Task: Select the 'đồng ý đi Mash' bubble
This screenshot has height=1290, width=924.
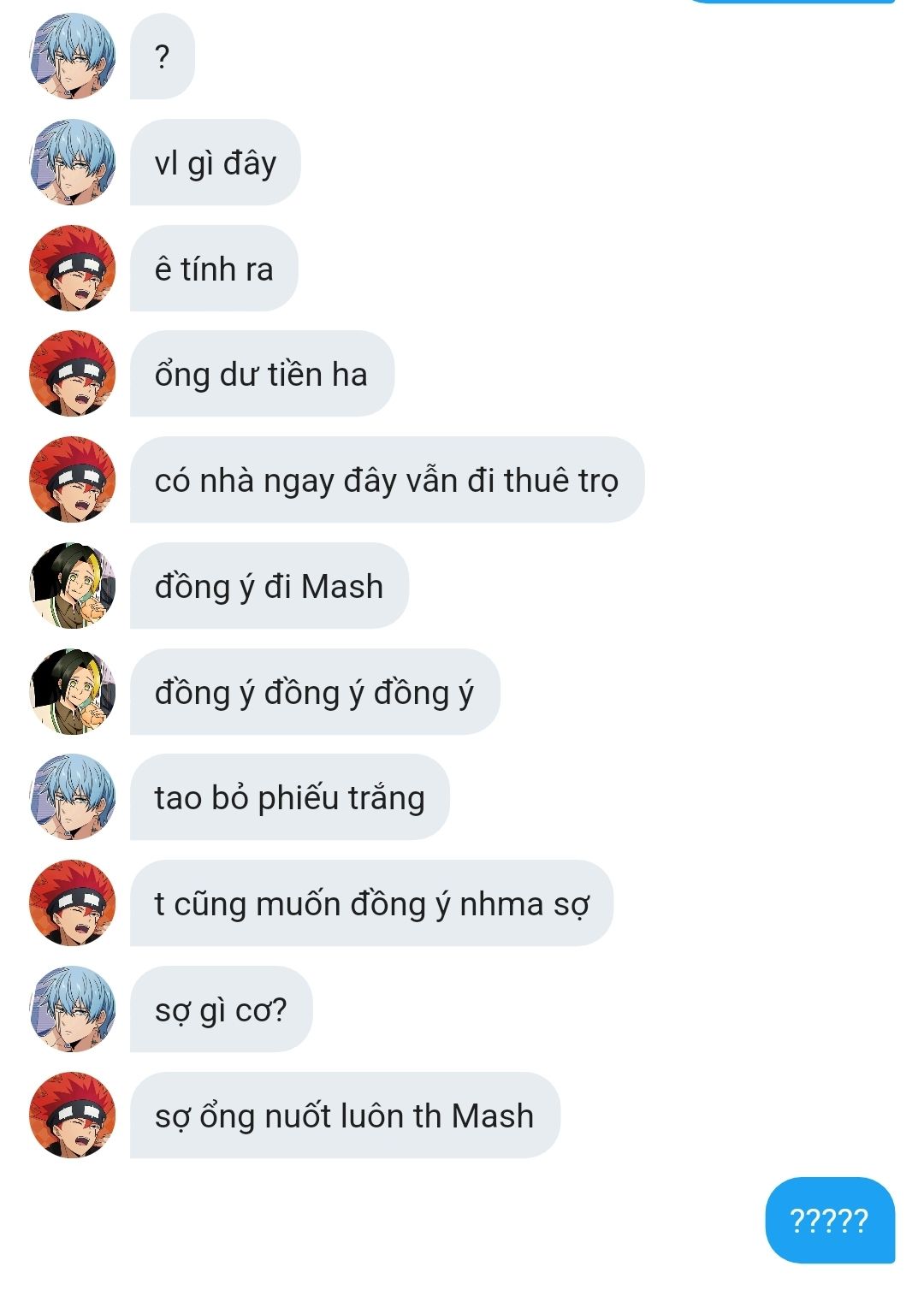Action: point(269,586)
